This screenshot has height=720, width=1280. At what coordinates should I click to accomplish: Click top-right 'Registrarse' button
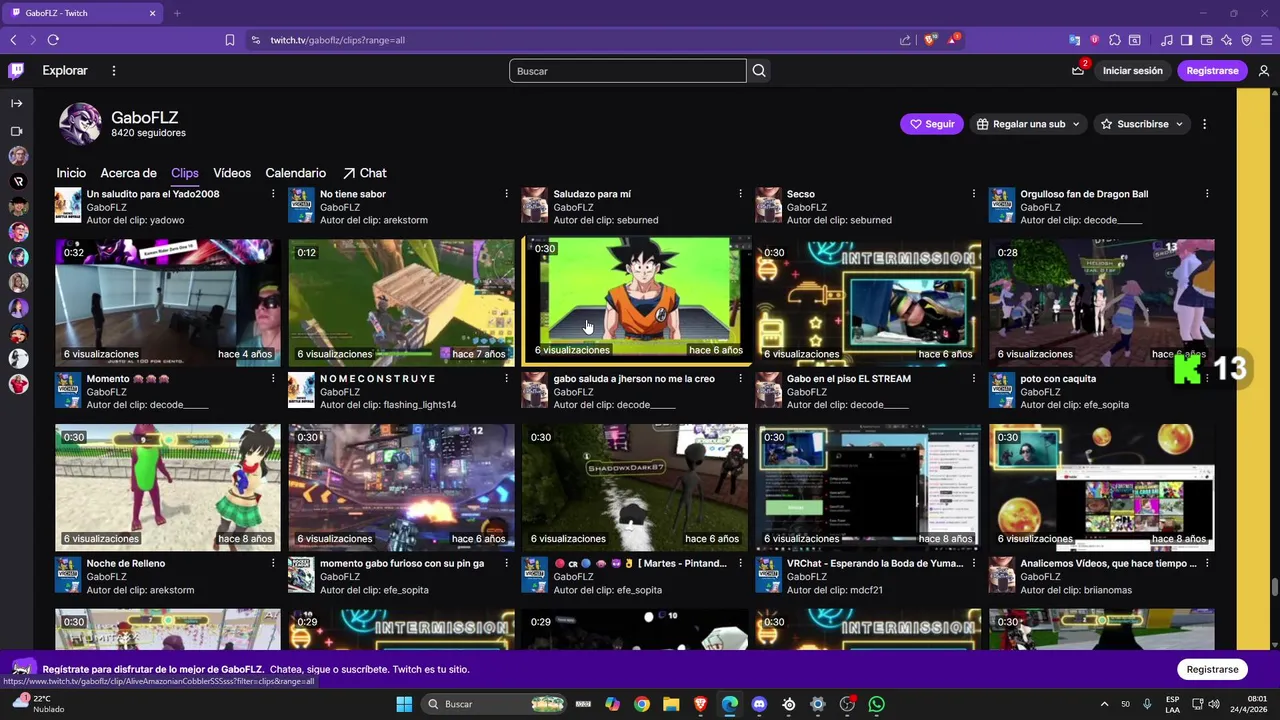click(1212, 71)
